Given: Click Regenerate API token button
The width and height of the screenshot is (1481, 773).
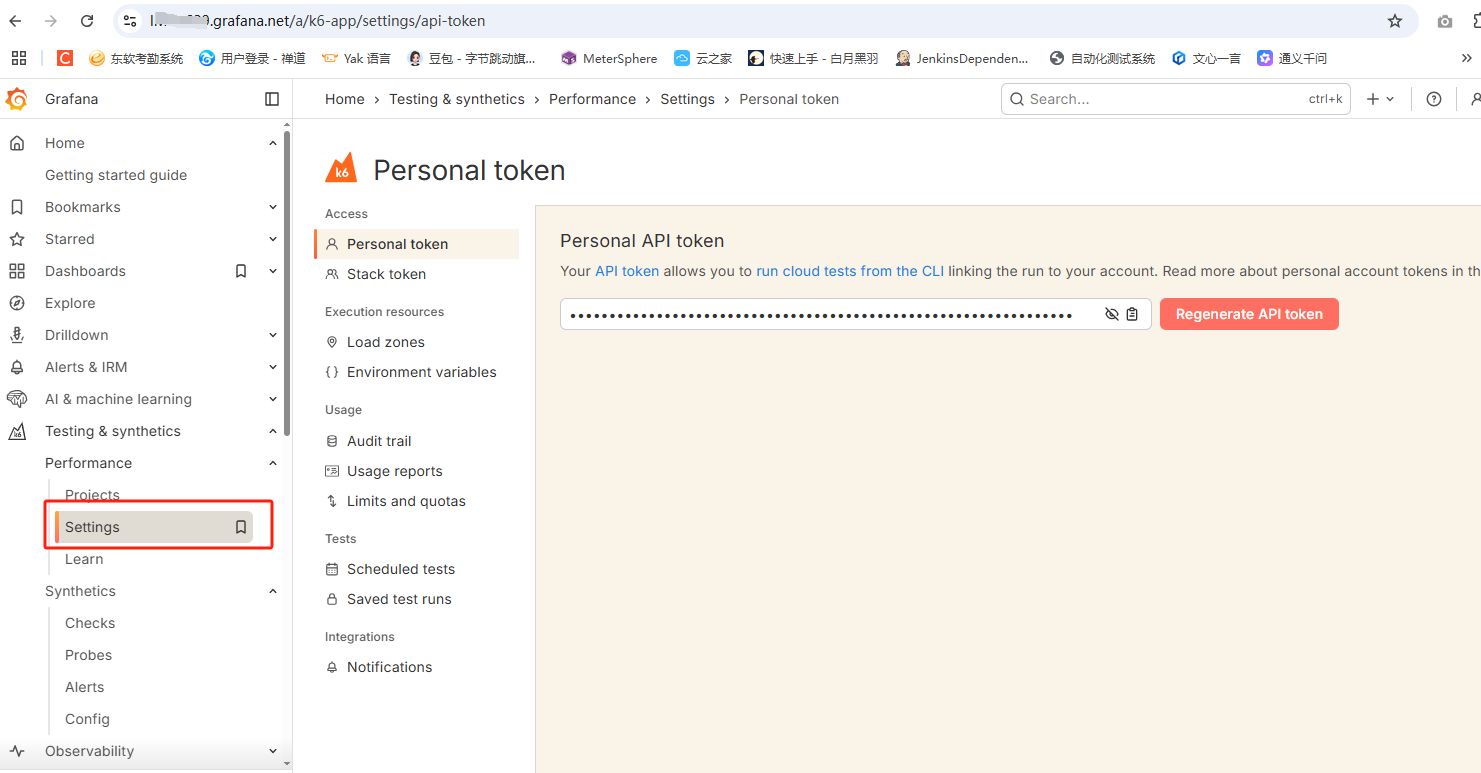Looking at the screenshot, I should [1249, 314].
